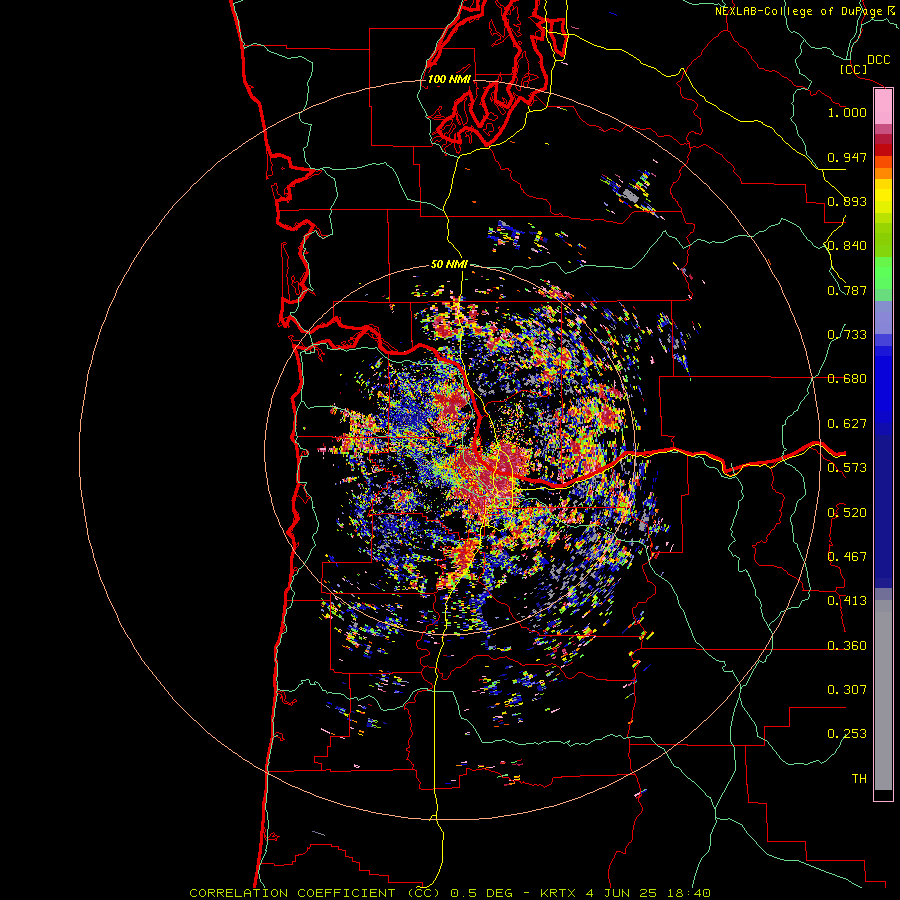
Task: Select the 0.413 value on the color scale
Action: coord(847,601)
